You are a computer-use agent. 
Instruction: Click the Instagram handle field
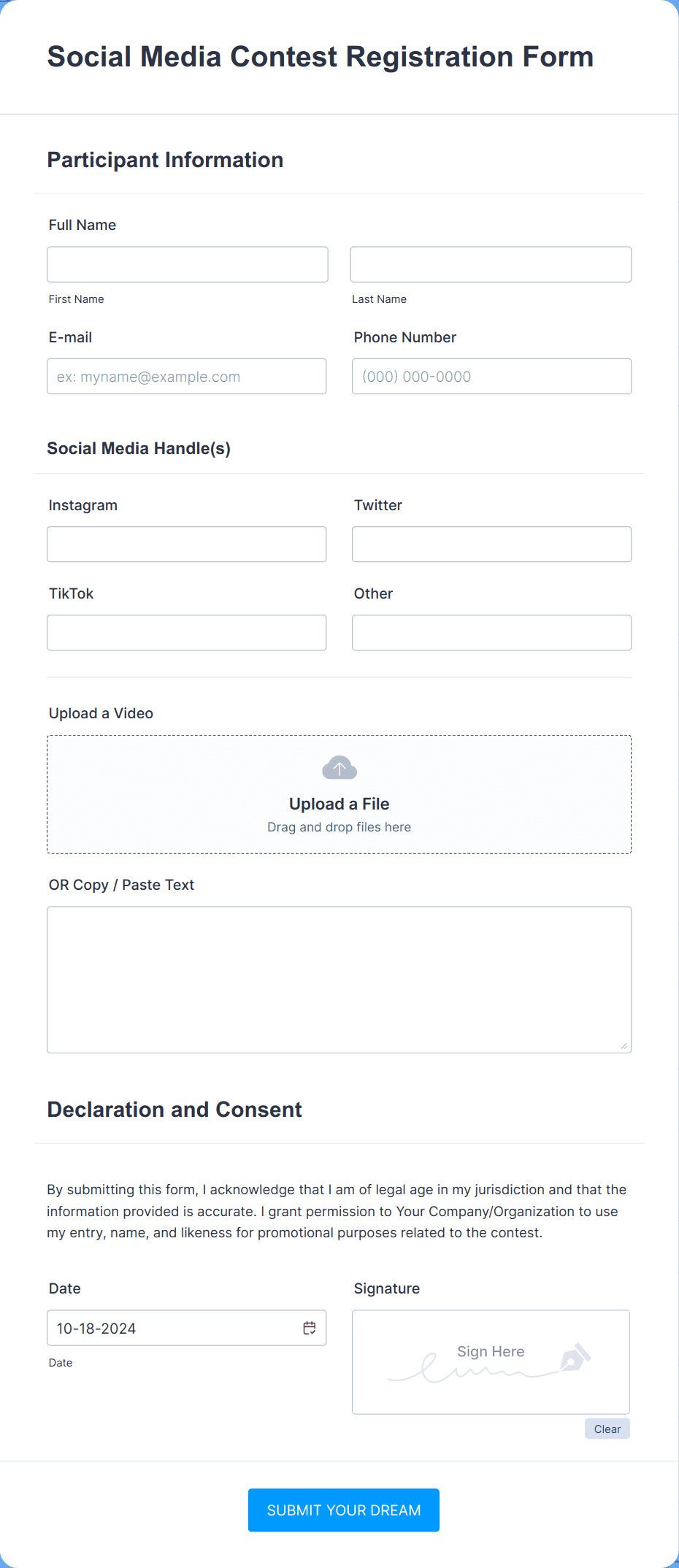coord(186,544)
